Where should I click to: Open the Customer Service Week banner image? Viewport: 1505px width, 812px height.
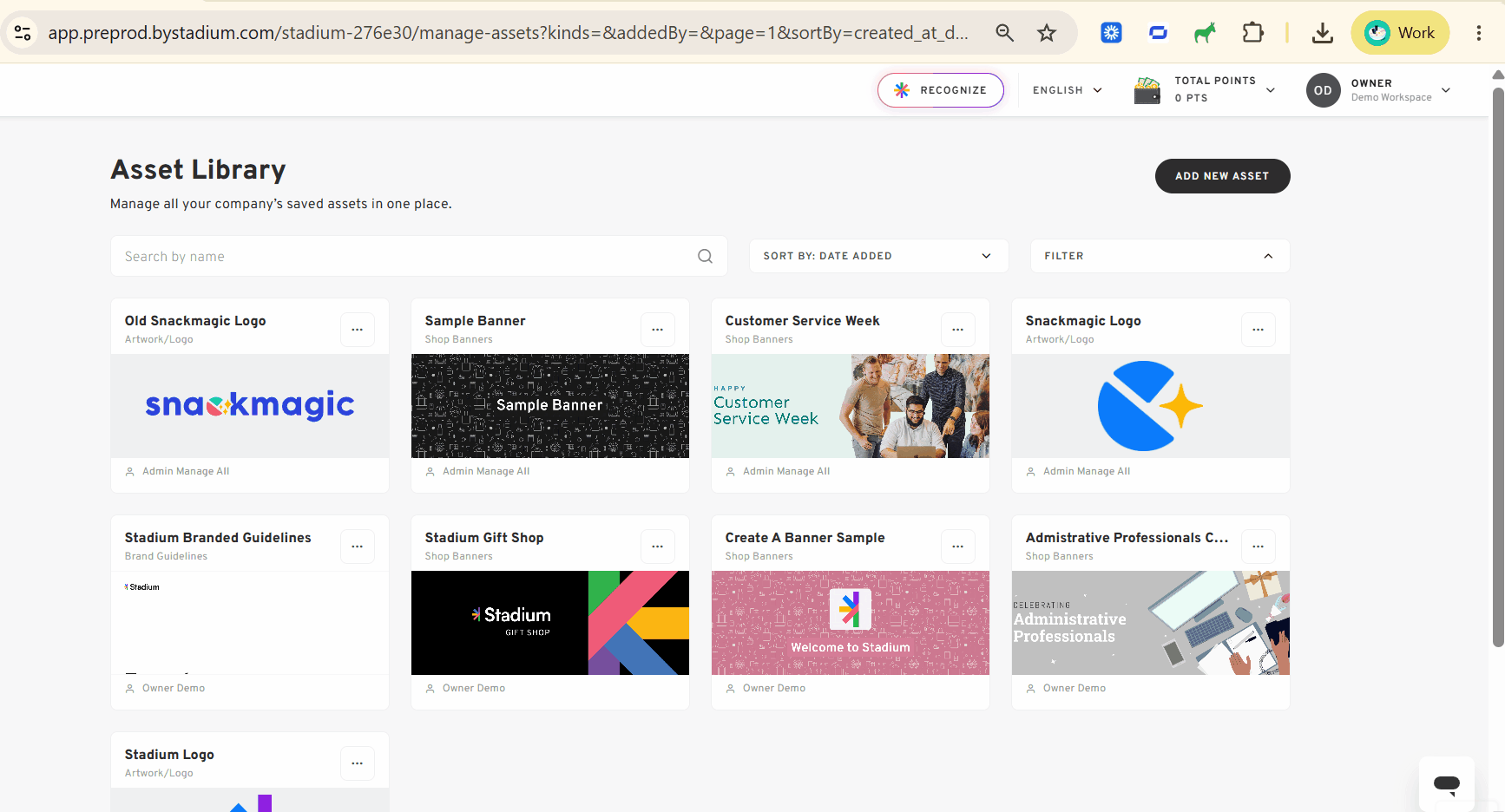tap(851, 406)
